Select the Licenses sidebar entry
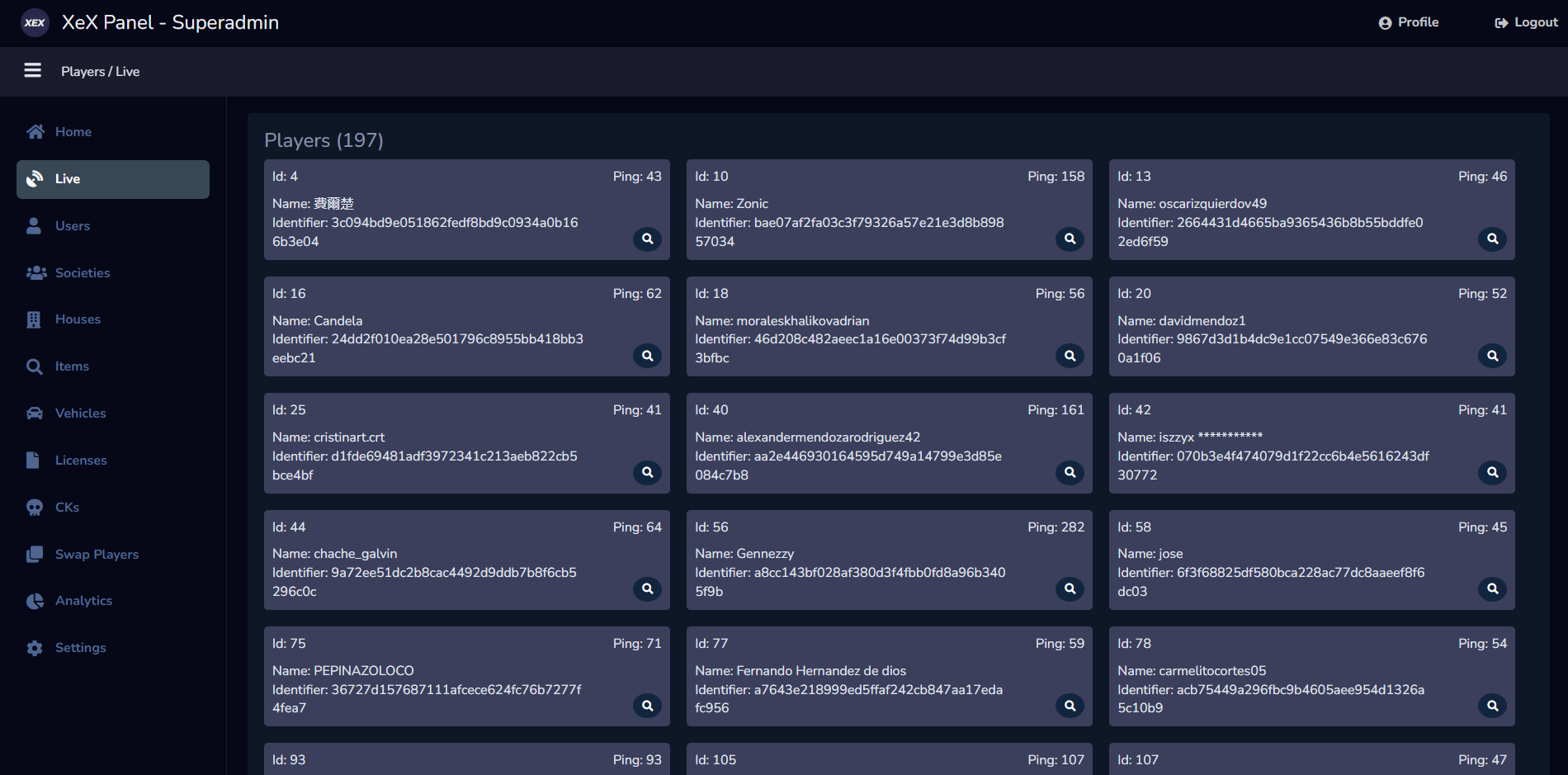 click(81, 460)
